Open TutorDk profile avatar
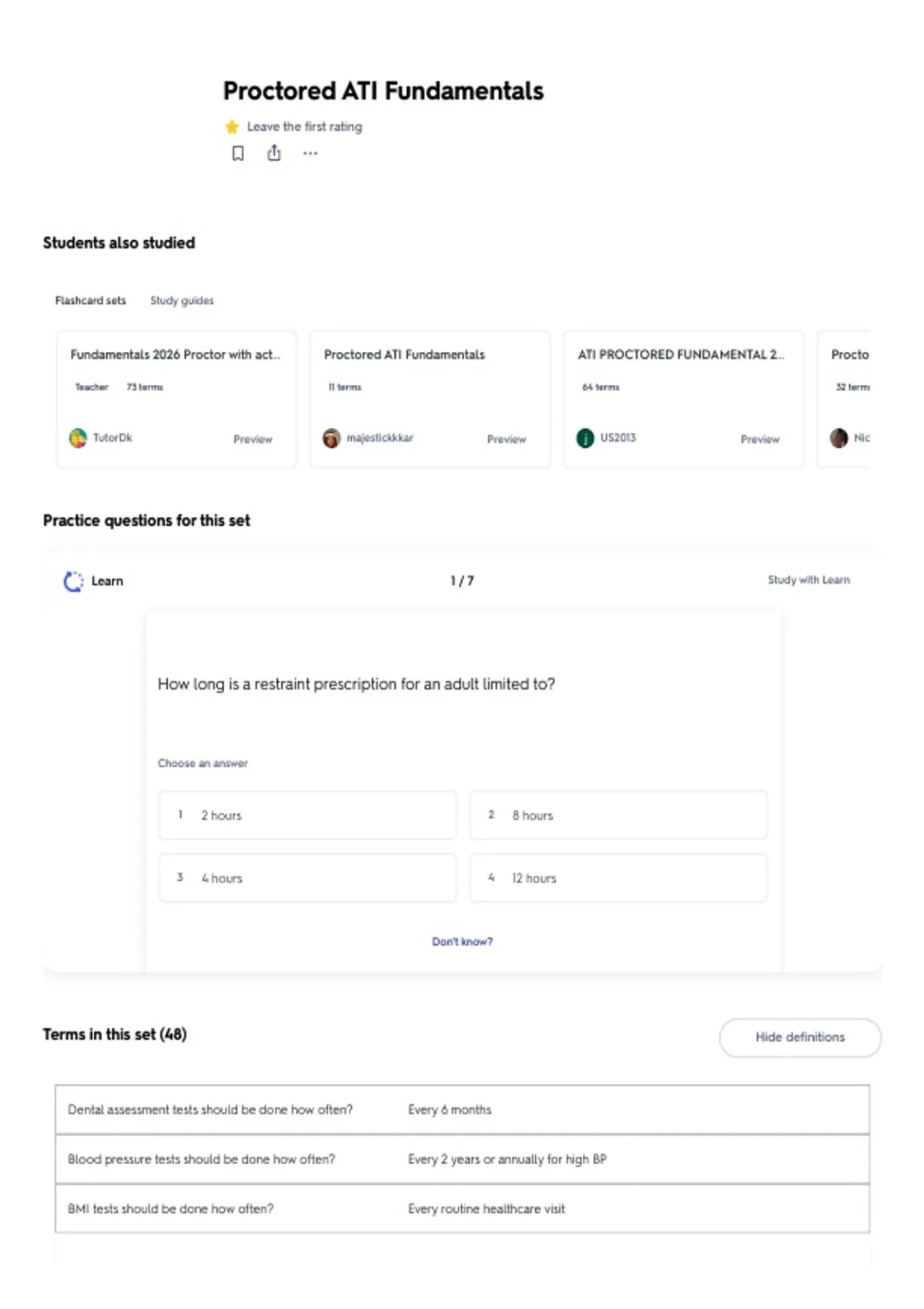The image size is (924, 1309). [78, 438]
